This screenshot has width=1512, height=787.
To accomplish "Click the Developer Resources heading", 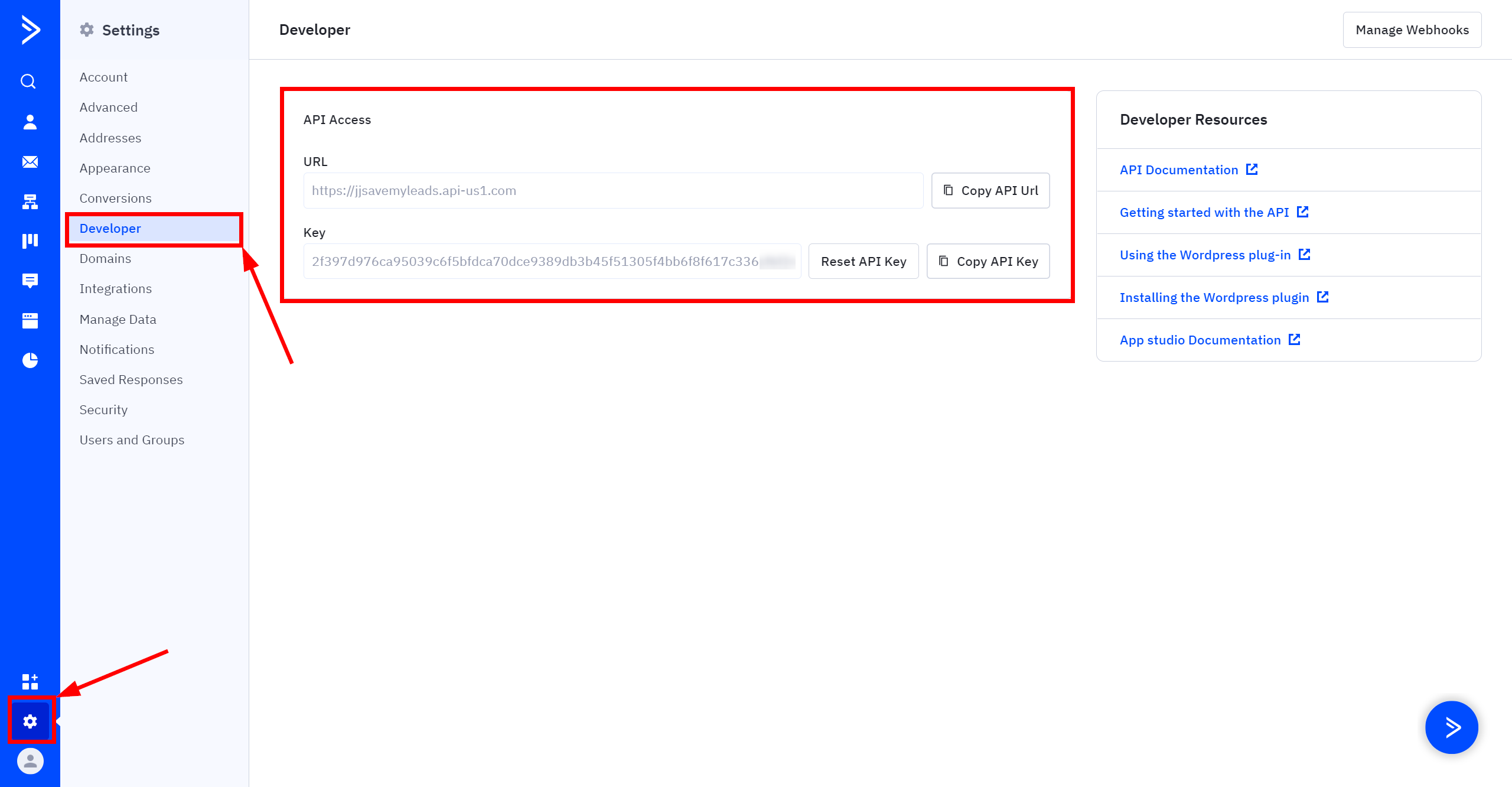I will (1194, 119).
